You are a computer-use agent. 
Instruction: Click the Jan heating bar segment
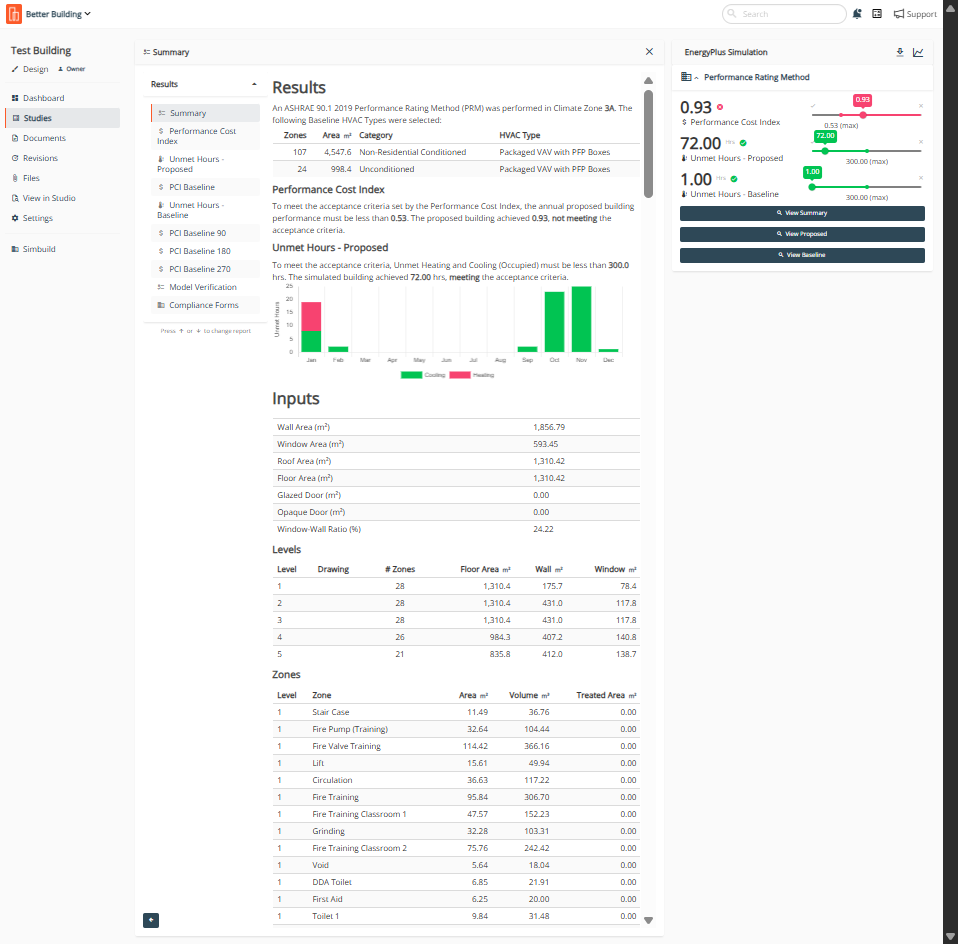coord(311,316)
